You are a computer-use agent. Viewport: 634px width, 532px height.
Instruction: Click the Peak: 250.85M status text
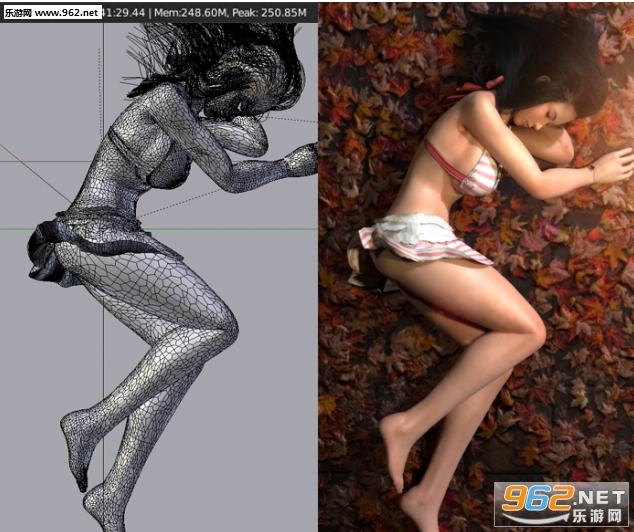tap(269, 13)
